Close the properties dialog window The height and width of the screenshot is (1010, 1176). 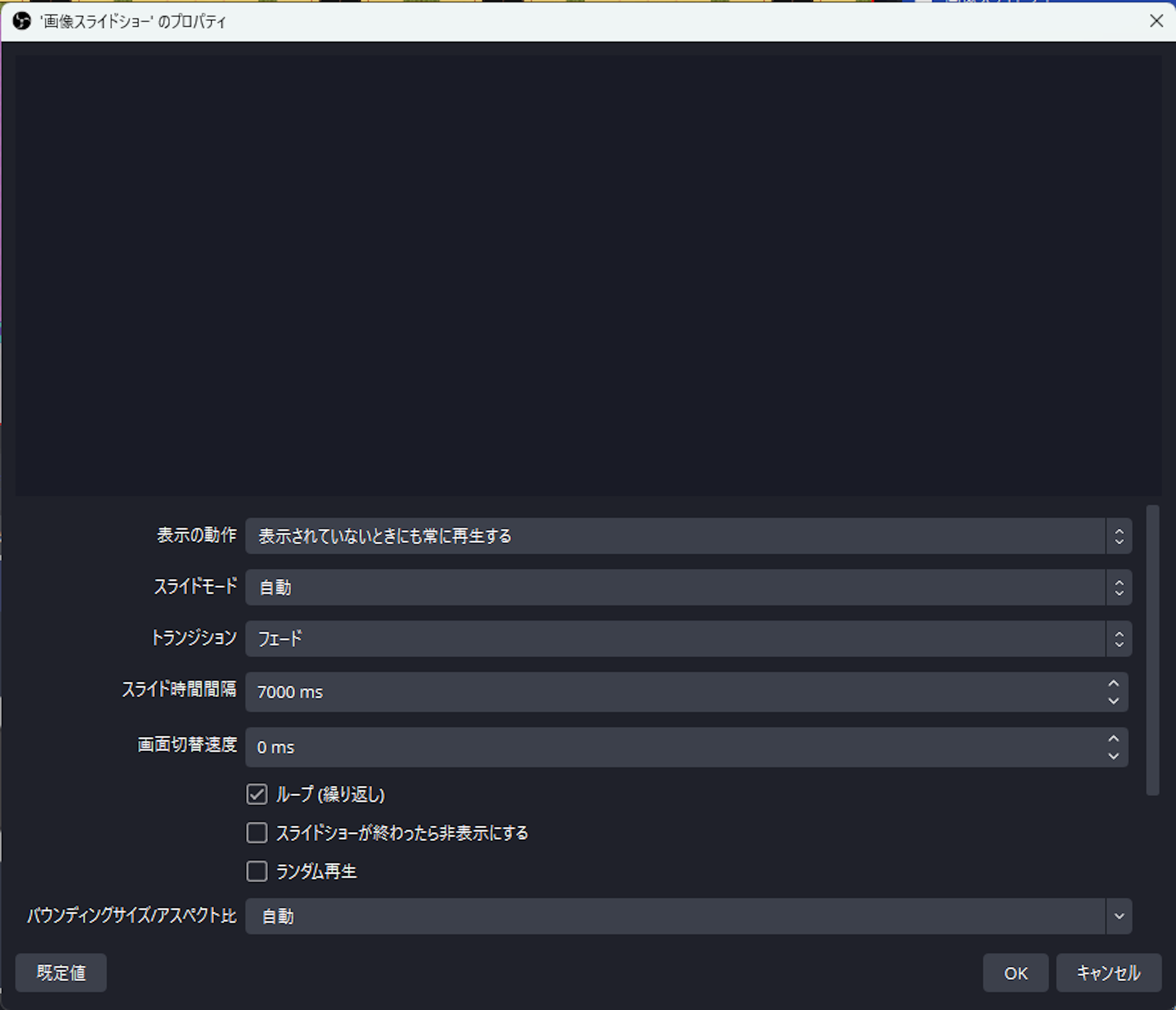pos(1156,21)
